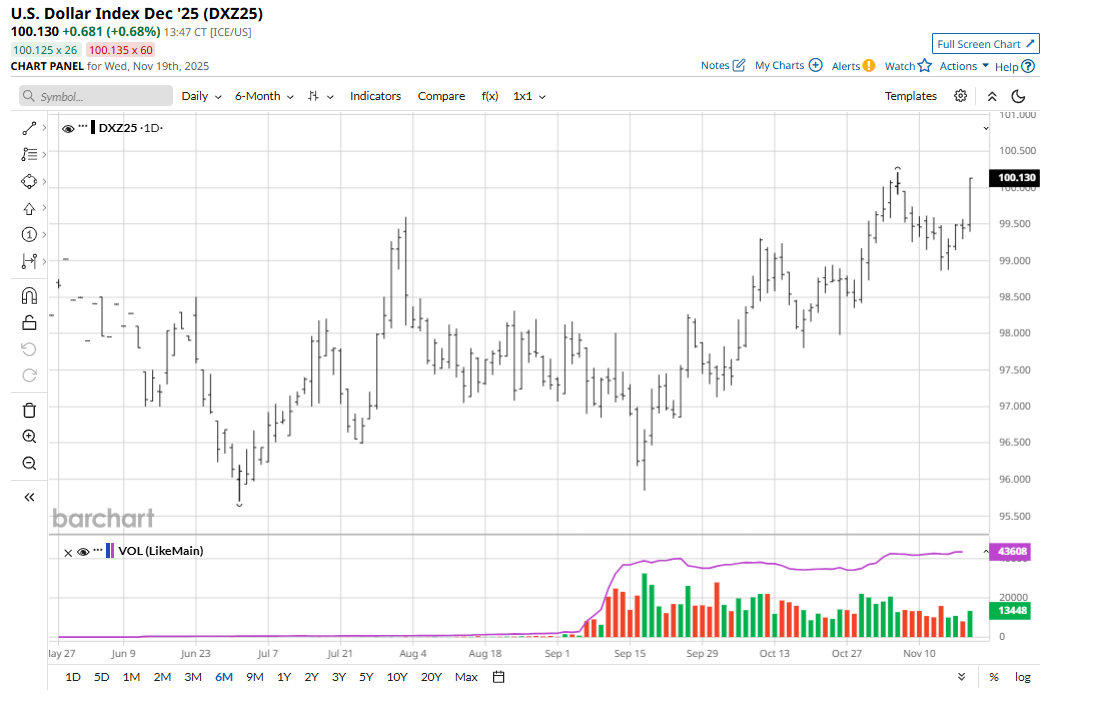This screenshot has width=1102, height=708.
Task: Select the Max time range
Action: 466,677
